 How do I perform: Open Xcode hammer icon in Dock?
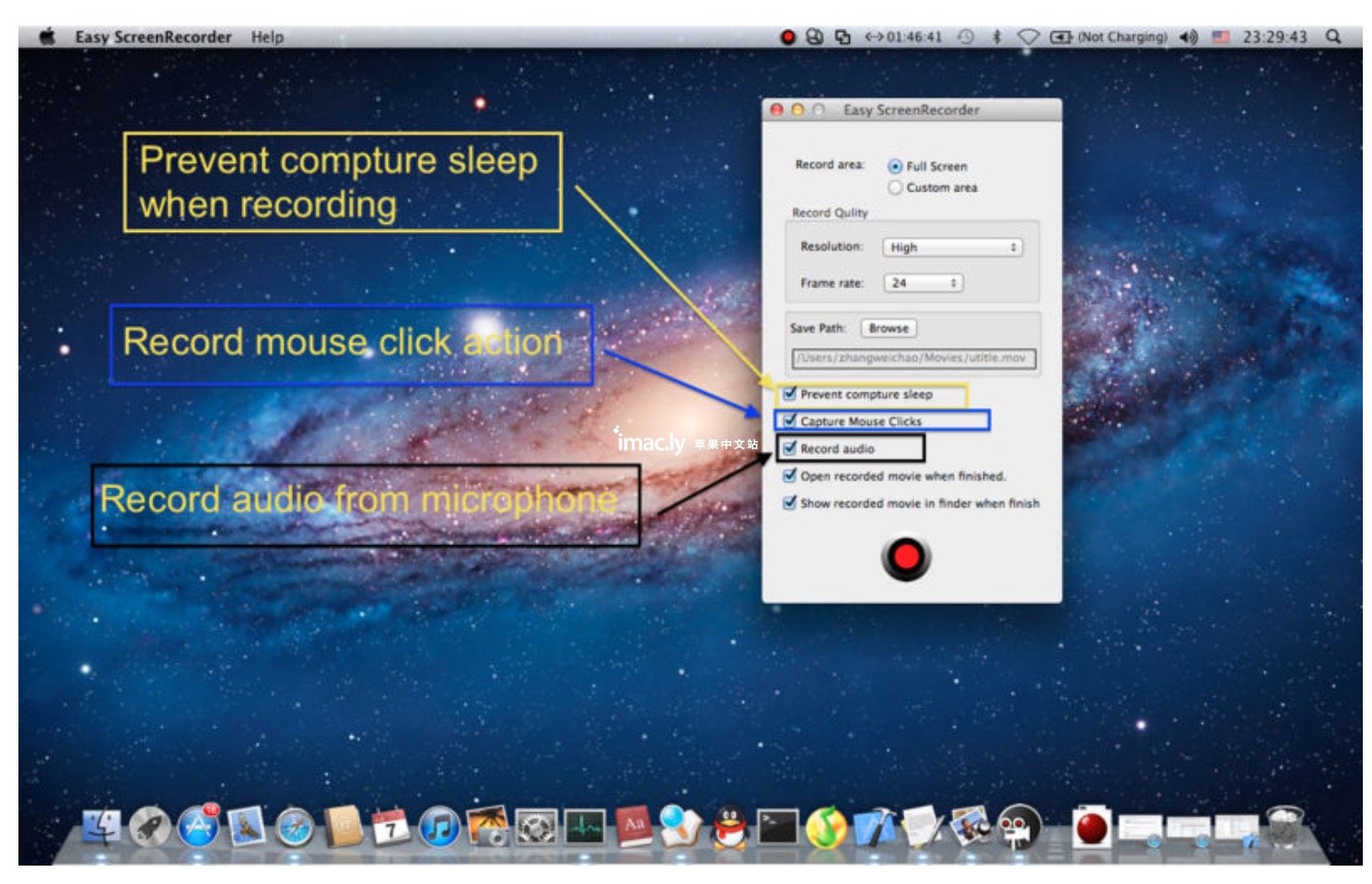click(875, 827)
